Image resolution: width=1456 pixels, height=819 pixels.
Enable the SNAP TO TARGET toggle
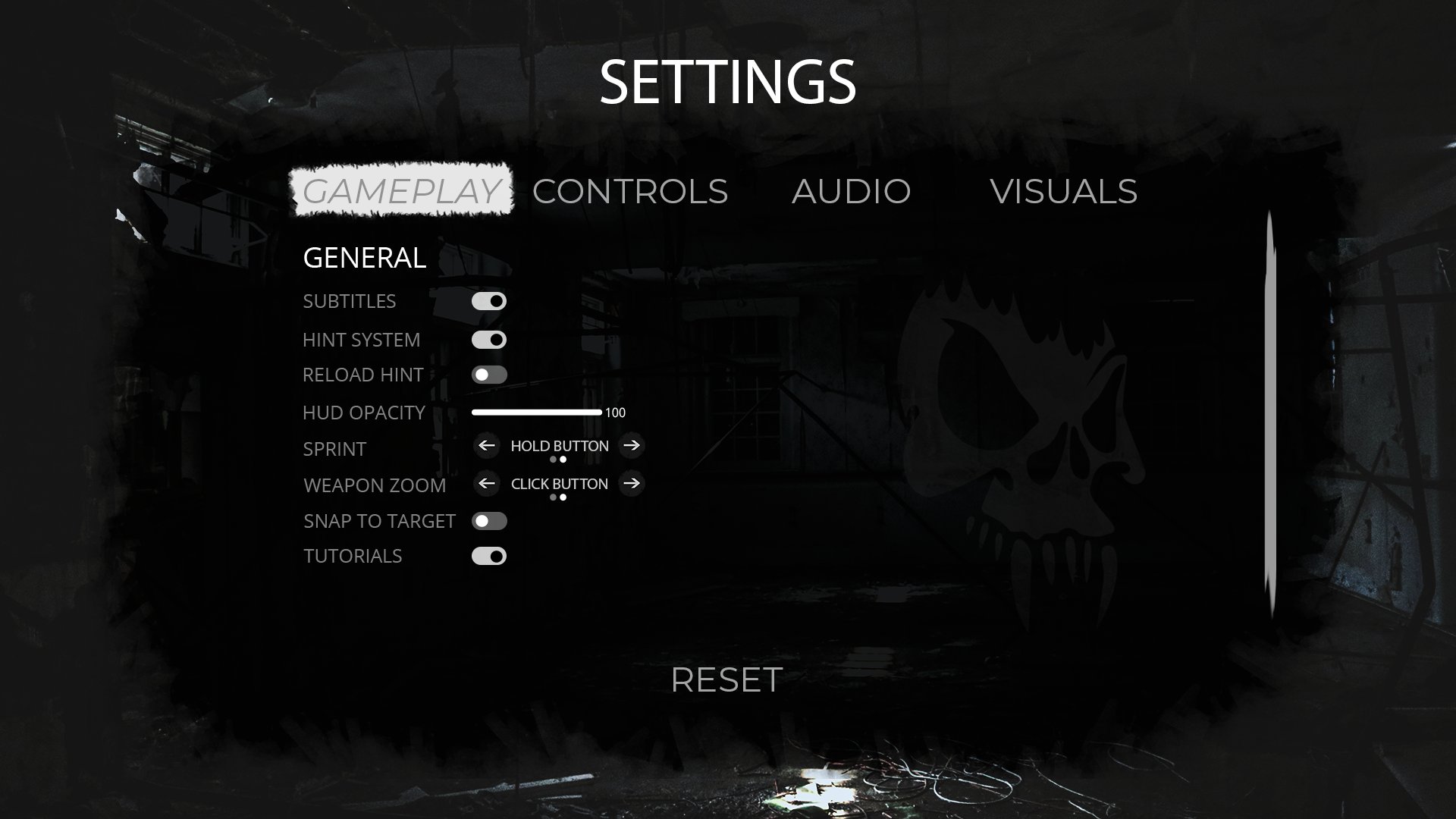(x=489, y=521)
